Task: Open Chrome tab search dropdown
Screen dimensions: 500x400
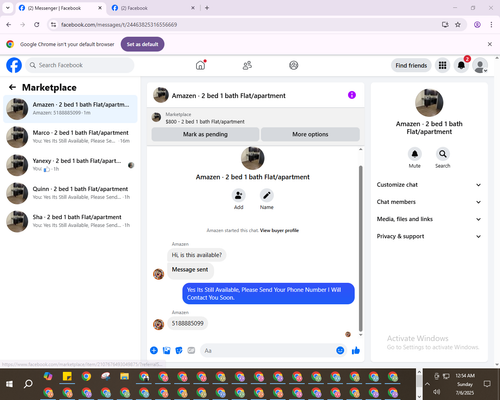Action: pyautogui.click(x=8, y=8)
